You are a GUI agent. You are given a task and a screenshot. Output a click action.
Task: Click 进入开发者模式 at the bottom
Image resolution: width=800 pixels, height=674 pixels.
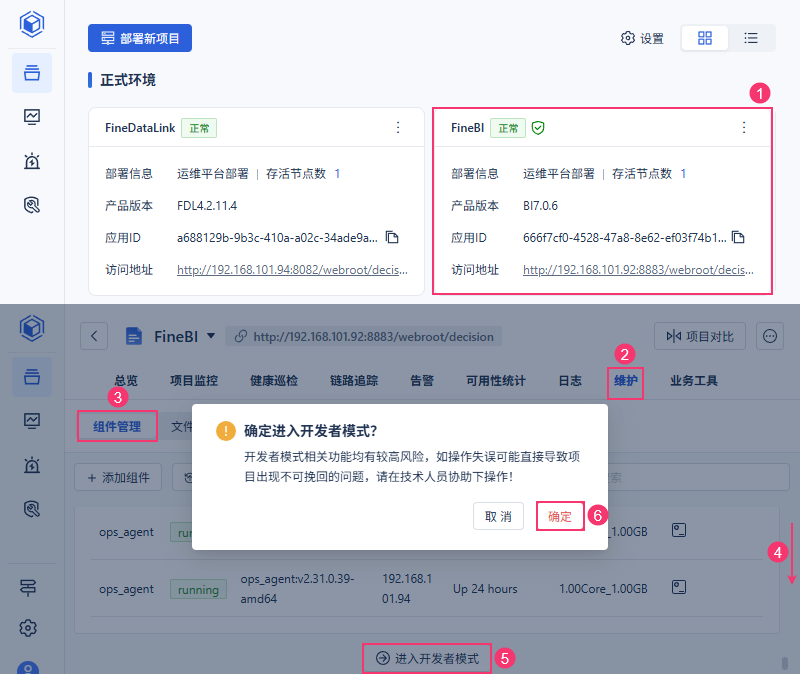(427, 658)
